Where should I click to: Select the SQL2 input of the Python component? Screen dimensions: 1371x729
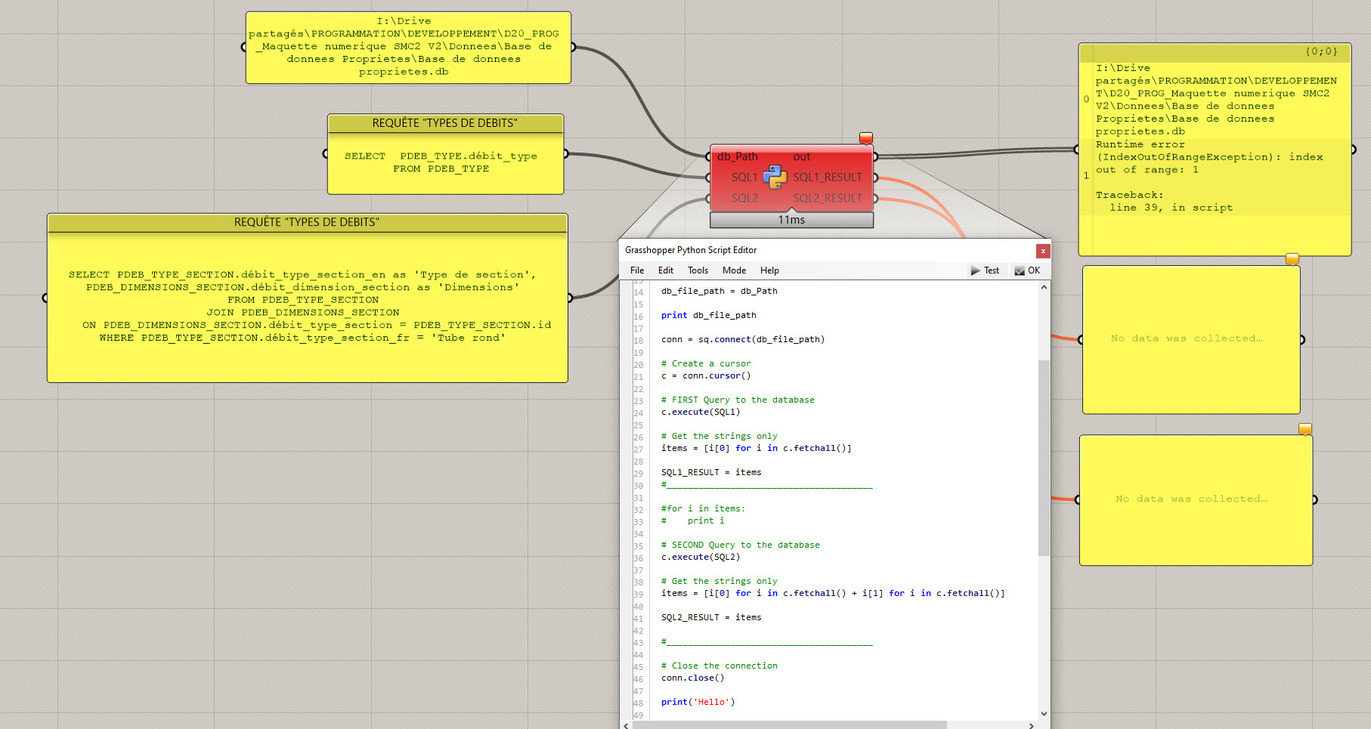coord(744,198)
